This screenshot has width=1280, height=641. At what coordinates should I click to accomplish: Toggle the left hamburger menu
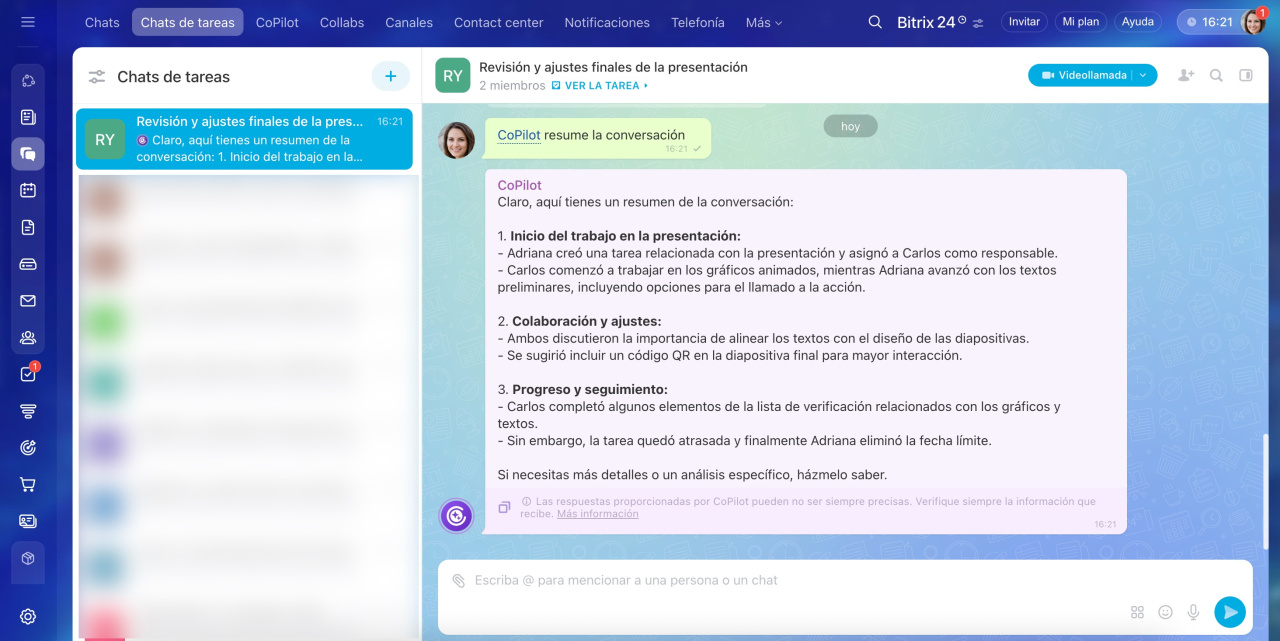[28, 22]
